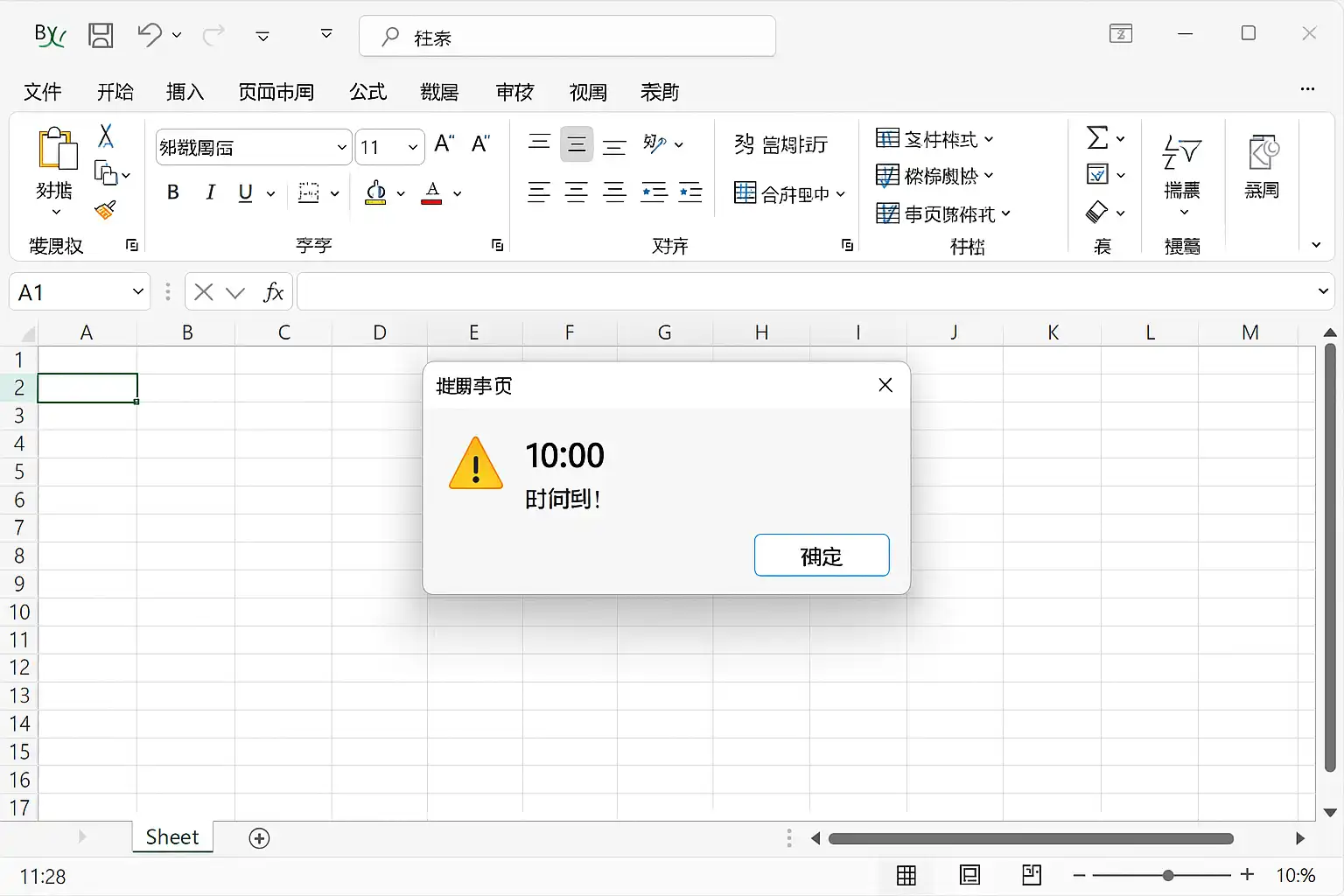This screenshot has height=896, width=1344.
Task: Click the search box in title bar
Action: [567, 37]
